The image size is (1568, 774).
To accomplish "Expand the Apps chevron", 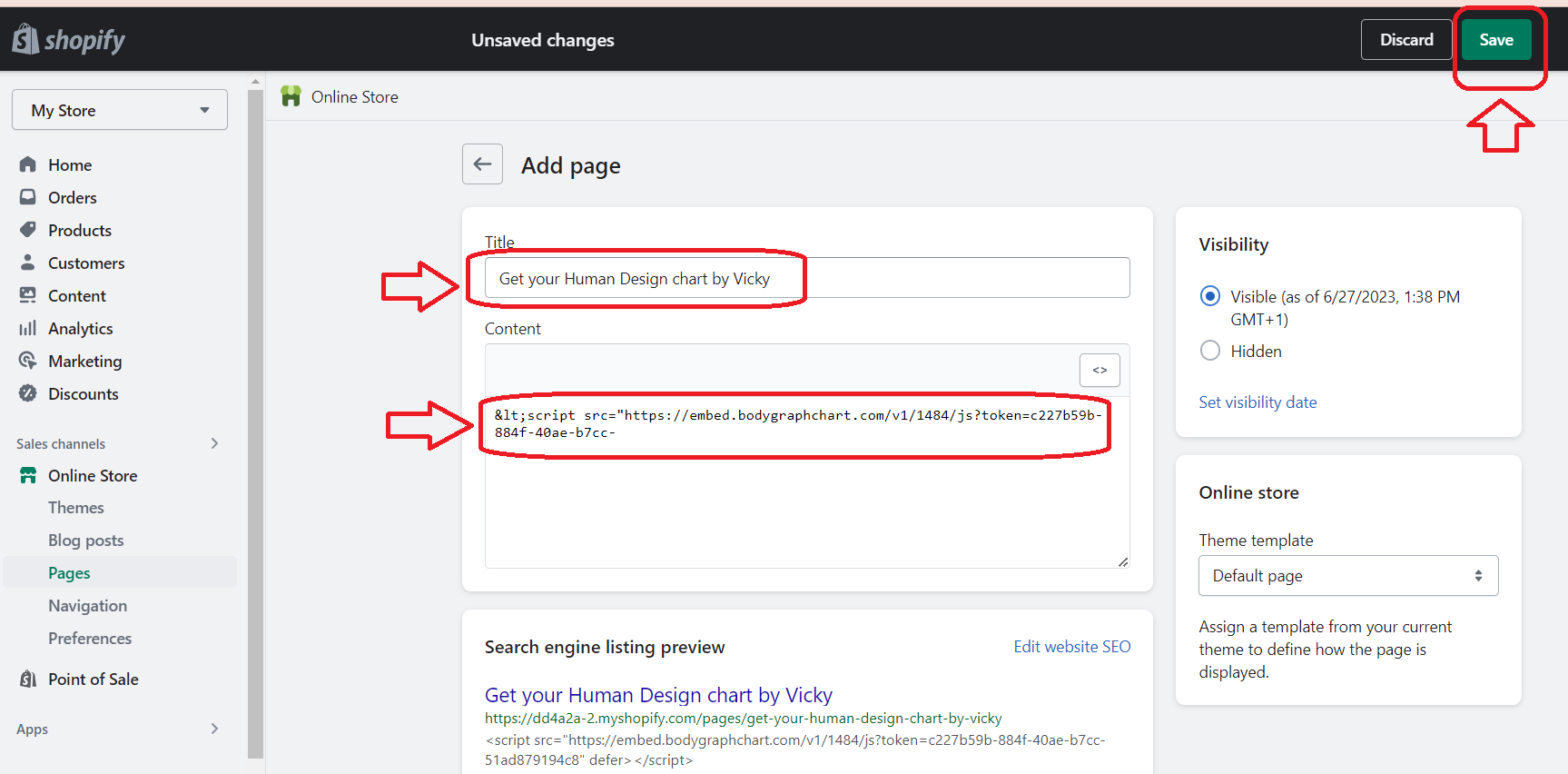I will [215, 729].
